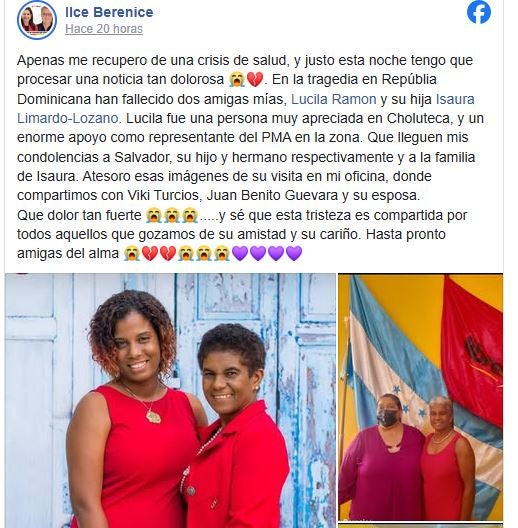The image size is (518, 528).
Task: Click the crying emoji right after 'alma'
Action: [x=132, y=253]
